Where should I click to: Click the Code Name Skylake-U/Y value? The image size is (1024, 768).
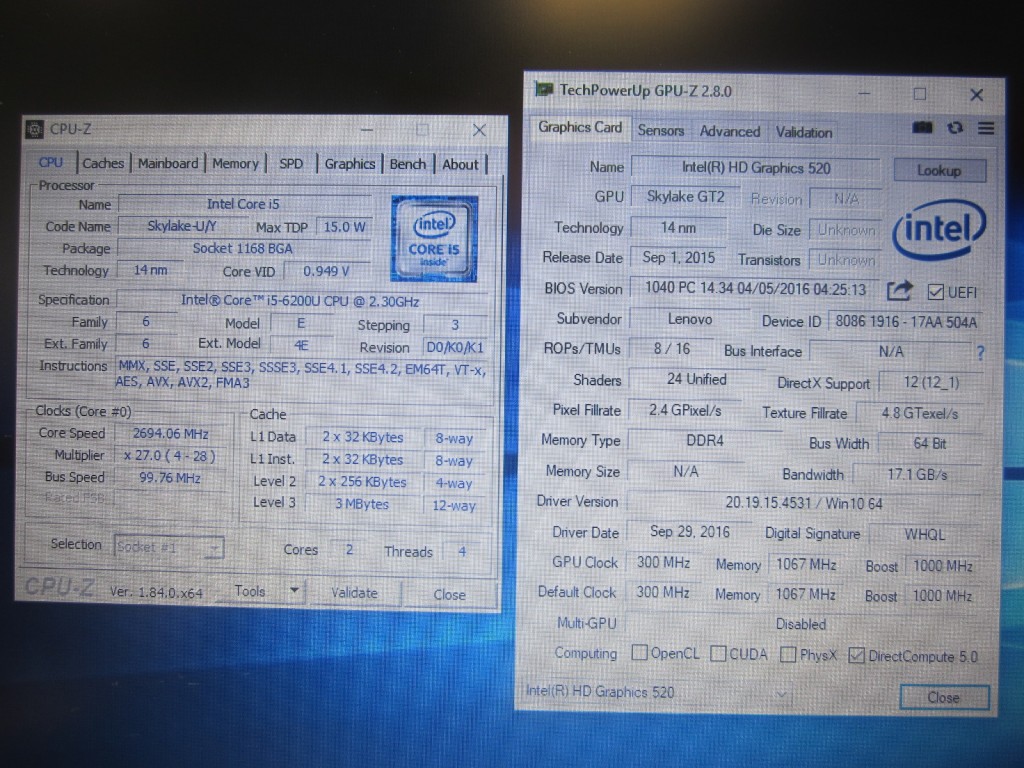pyautogui.click(x=182, y=226)
